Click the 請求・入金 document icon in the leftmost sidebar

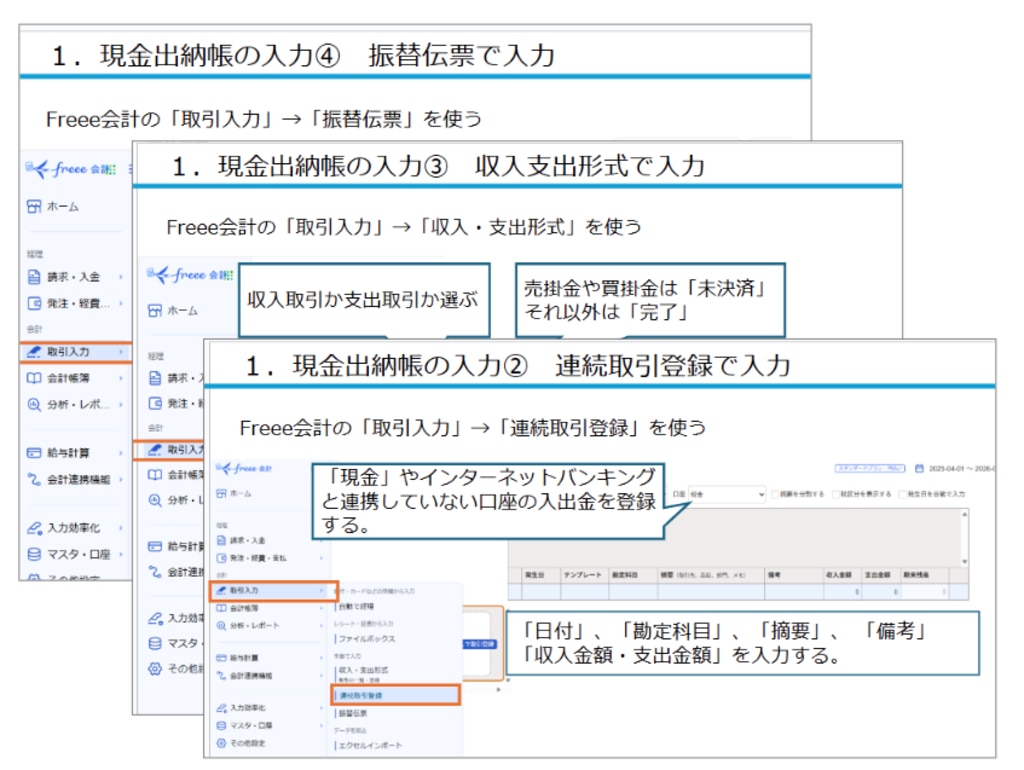click(x=34, y=277)
